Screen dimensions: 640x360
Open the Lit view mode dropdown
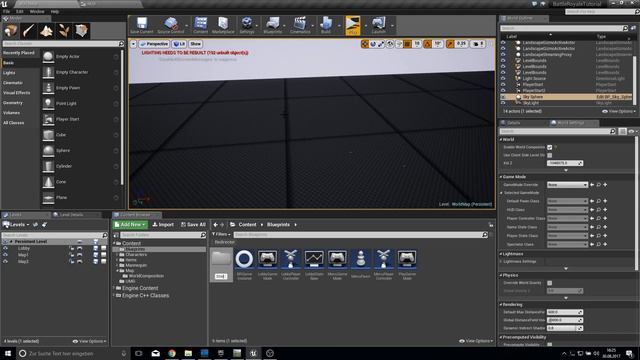point(179,44)
